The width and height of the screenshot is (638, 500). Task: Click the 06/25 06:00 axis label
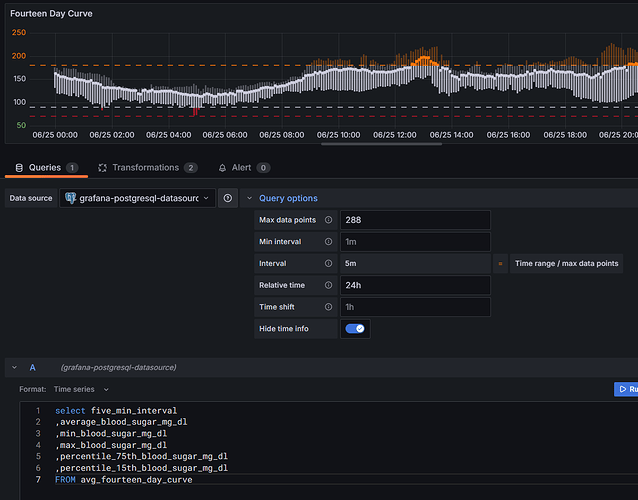click(x=225, y=135)
